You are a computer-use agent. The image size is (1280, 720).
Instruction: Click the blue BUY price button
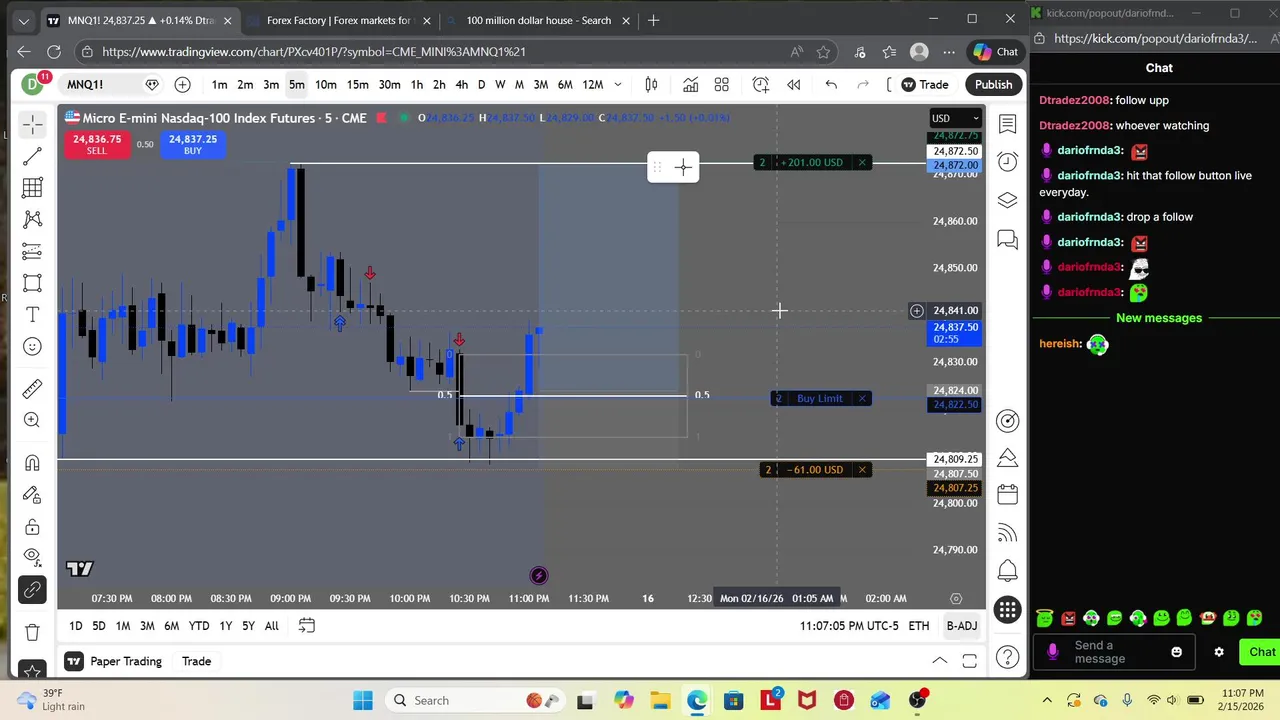[x=193, y=145]
